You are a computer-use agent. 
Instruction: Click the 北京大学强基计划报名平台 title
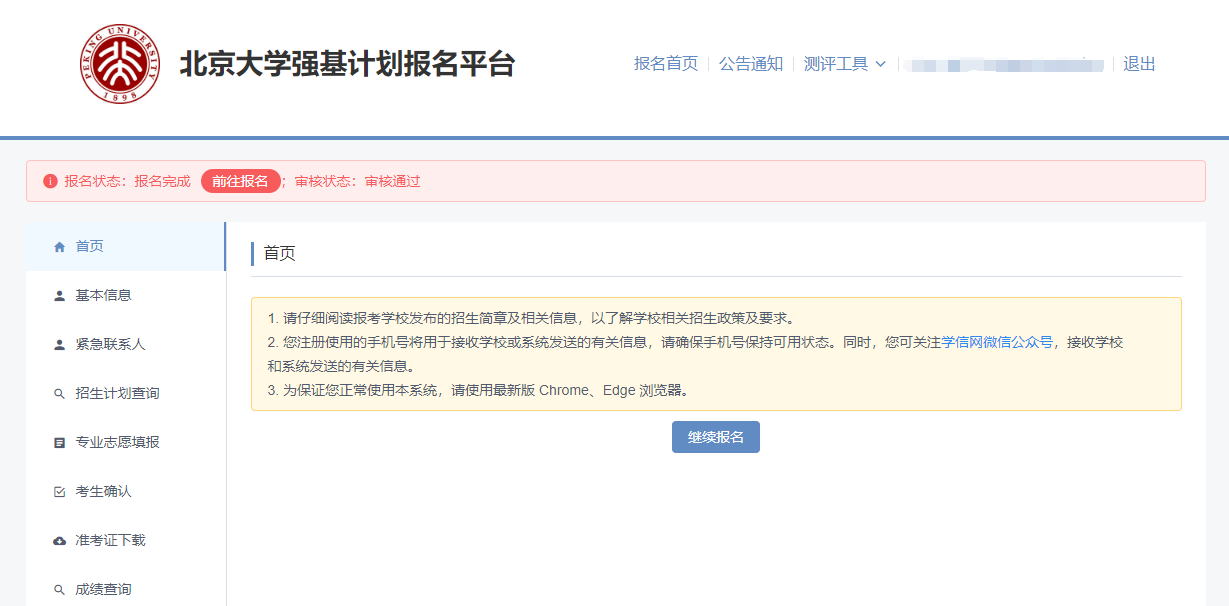tap(347, 64)
